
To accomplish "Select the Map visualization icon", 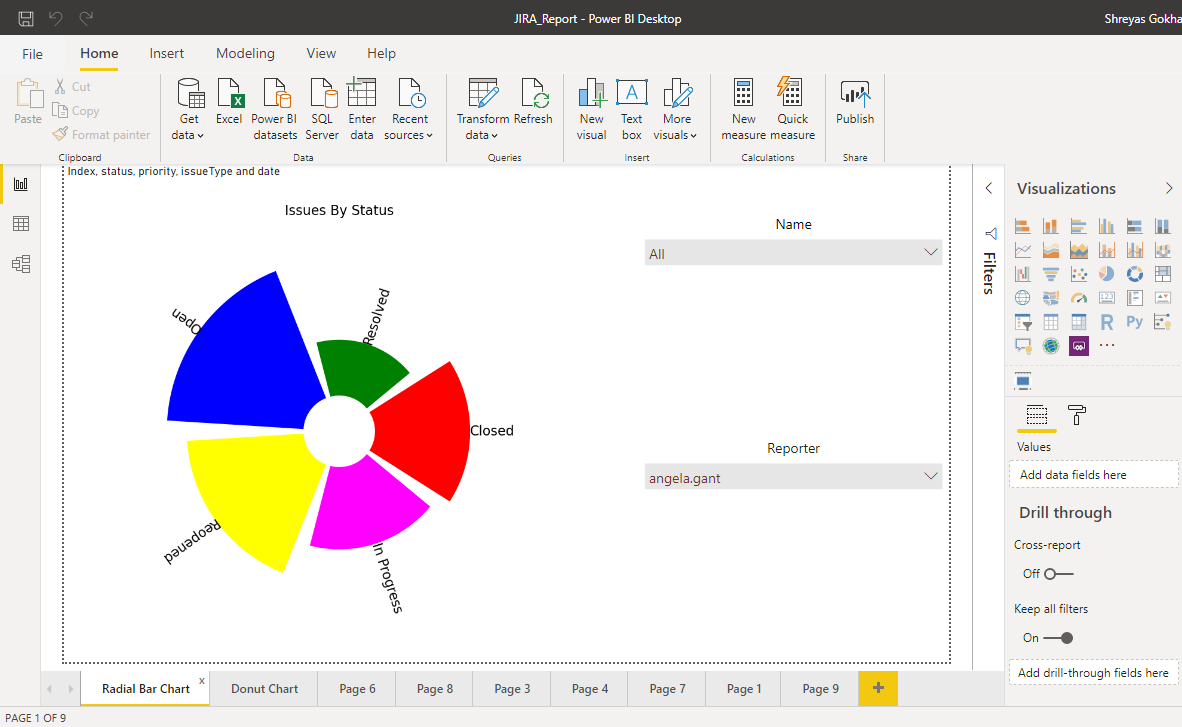I will (x=1022, y=298).
